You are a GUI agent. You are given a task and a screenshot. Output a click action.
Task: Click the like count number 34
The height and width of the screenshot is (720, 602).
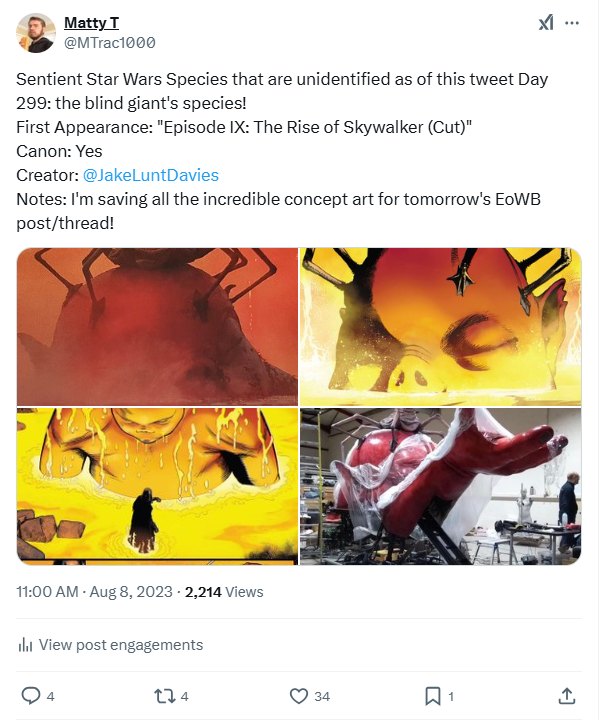tap(322, 695)
